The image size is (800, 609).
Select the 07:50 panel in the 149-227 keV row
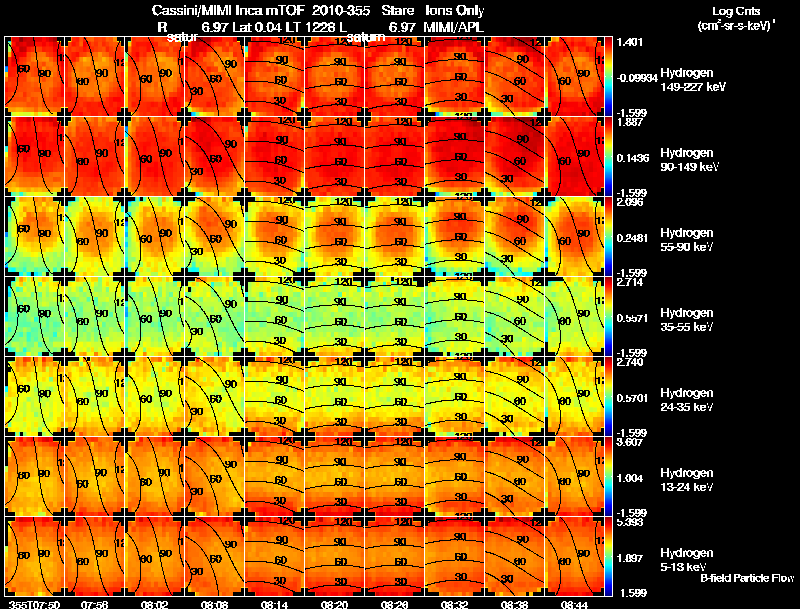(x=34, y=77)
